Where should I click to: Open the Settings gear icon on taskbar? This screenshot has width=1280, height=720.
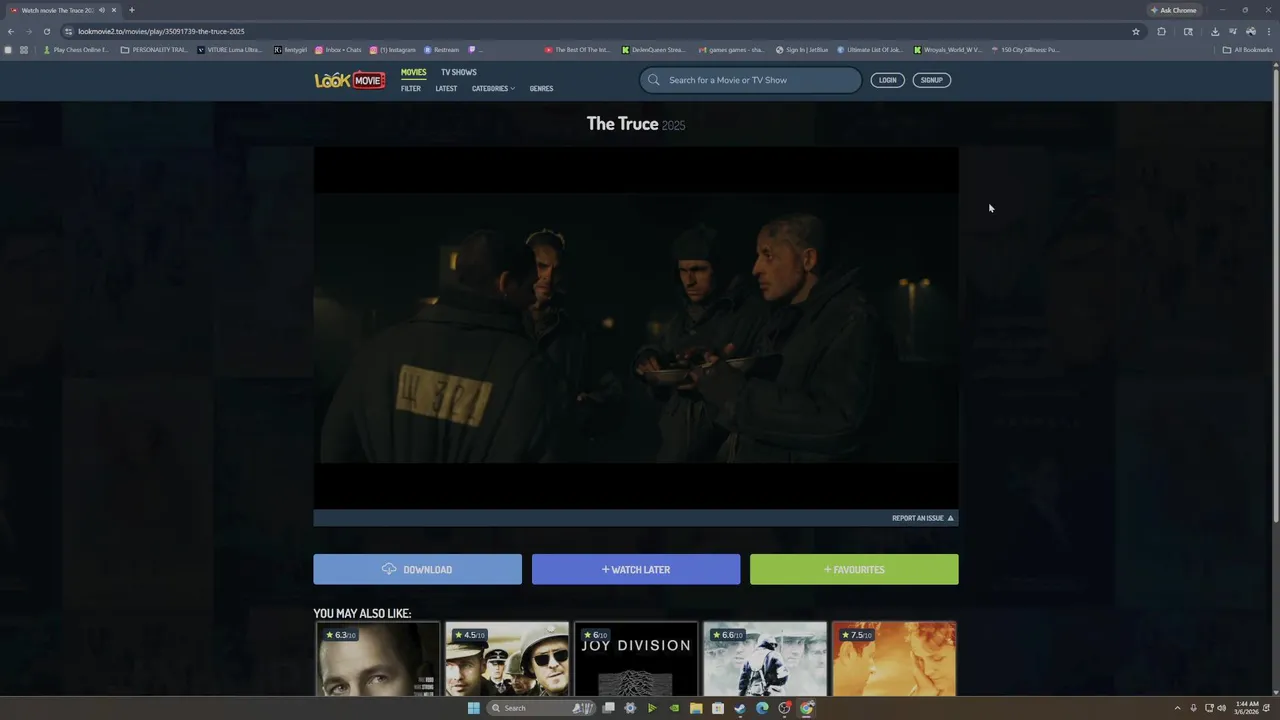(630, 708)
